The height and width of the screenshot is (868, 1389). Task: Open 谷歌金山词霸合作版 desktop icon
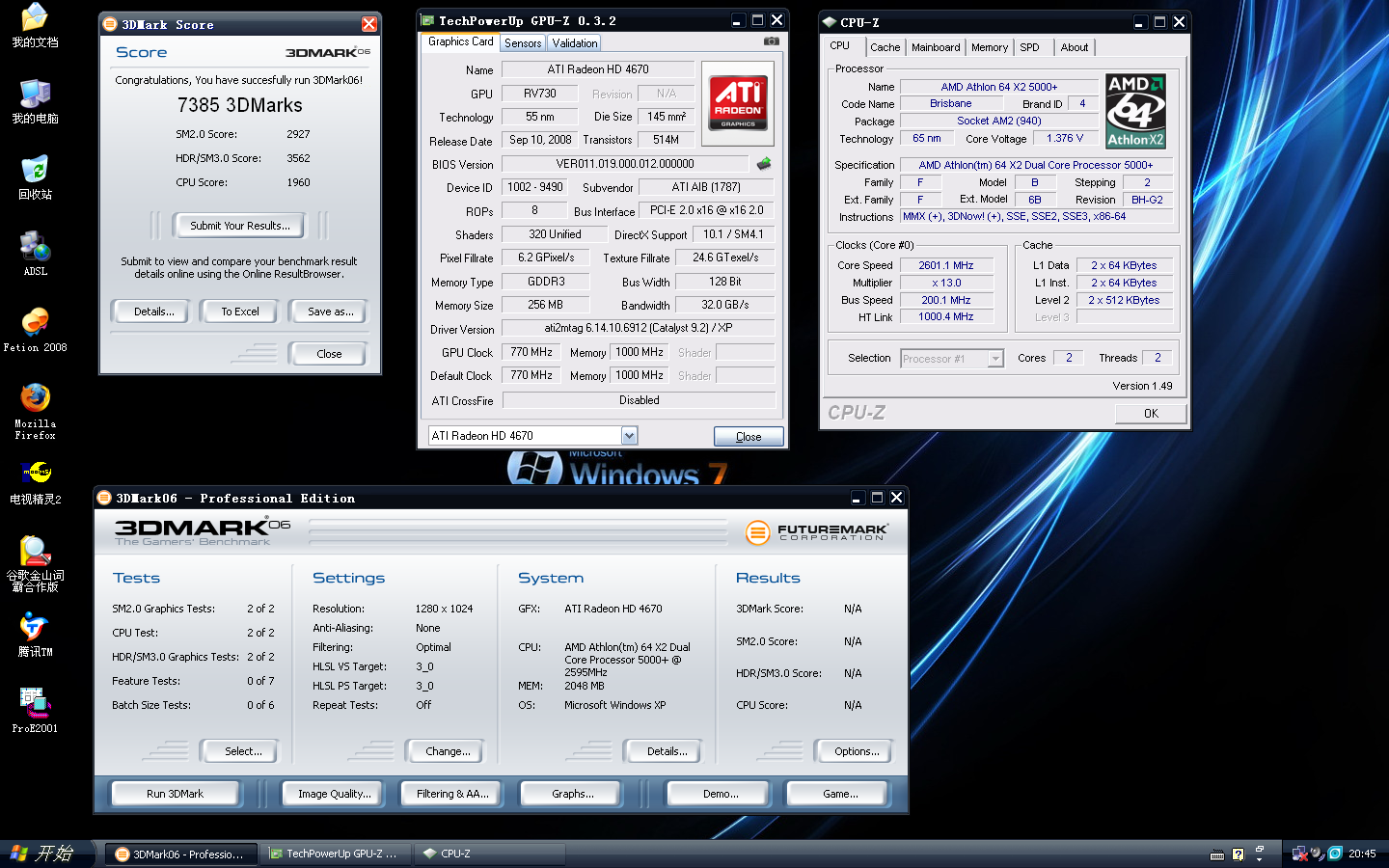point(35,563)
